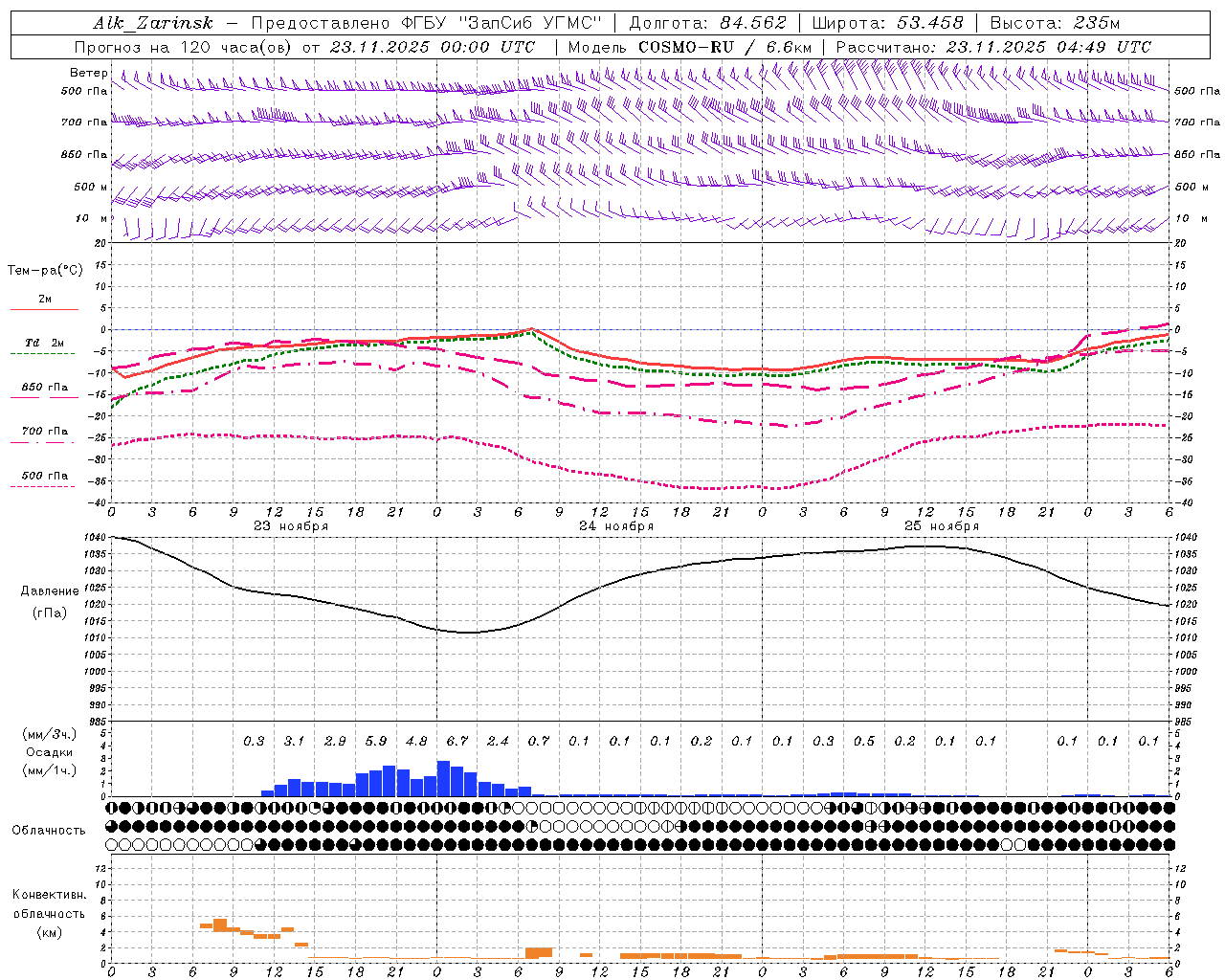Select the elevation text Высота: 235м
Image resolution: width=1225 pixels, height=980 pixels.
click(x=1055, y=23)
